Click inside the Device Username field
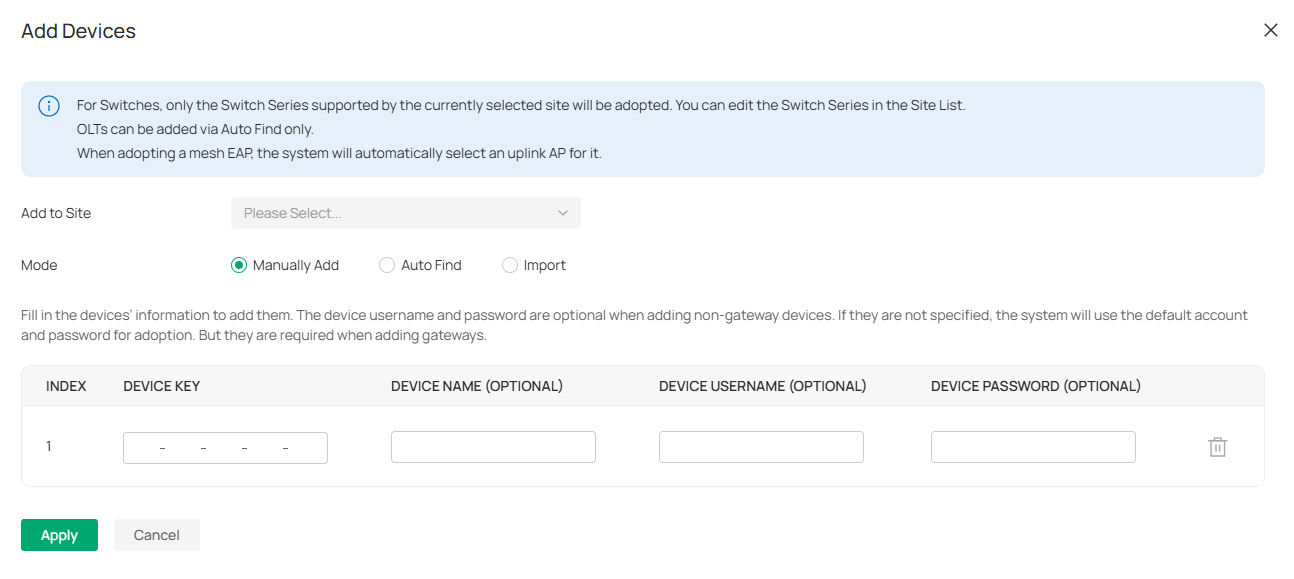Viewport: 1294px width, 579px height. pos(761,446)
